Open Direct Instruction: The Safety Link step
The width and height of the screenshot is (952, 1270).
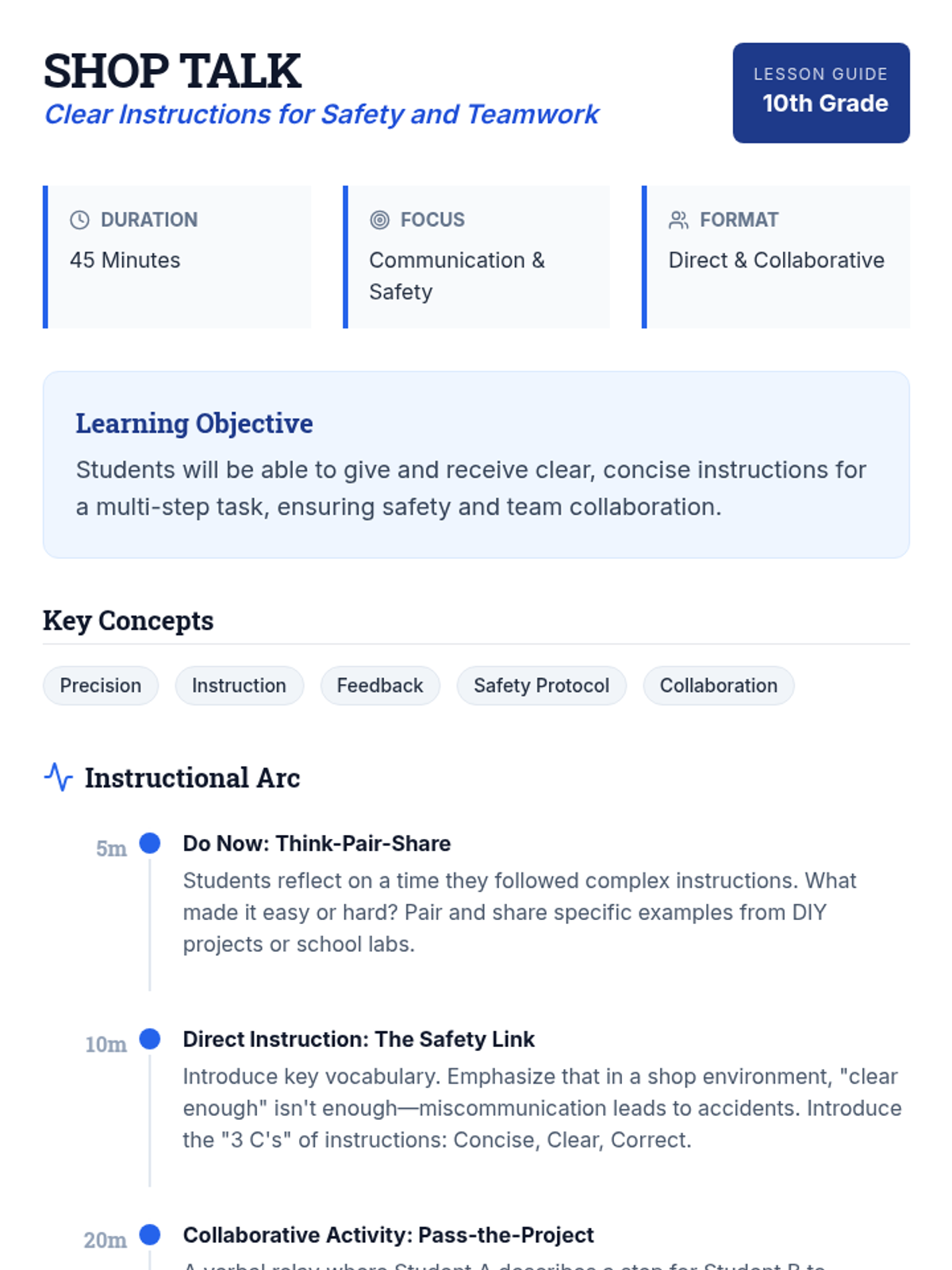(x=359, y=1039)
